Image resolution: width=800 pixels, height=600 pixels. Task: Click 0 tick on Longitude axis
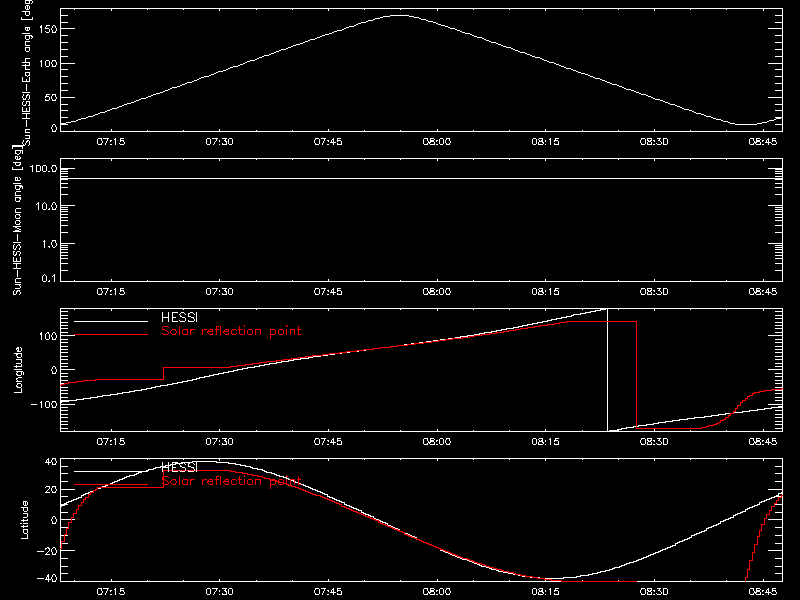[x=54, y=370]
